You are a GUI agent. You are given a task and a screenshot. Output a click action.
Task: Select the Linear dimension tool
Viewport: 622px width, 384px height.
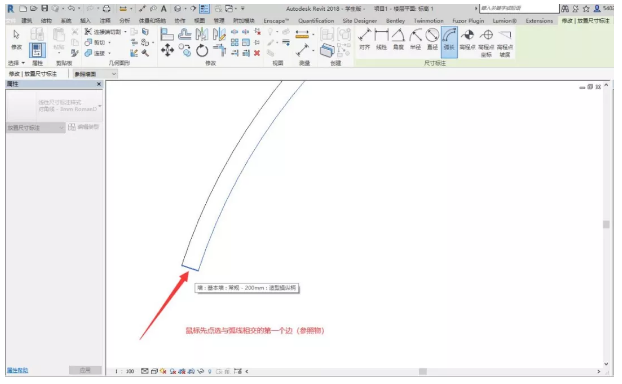pyautogui.click(x=381, y=39)
